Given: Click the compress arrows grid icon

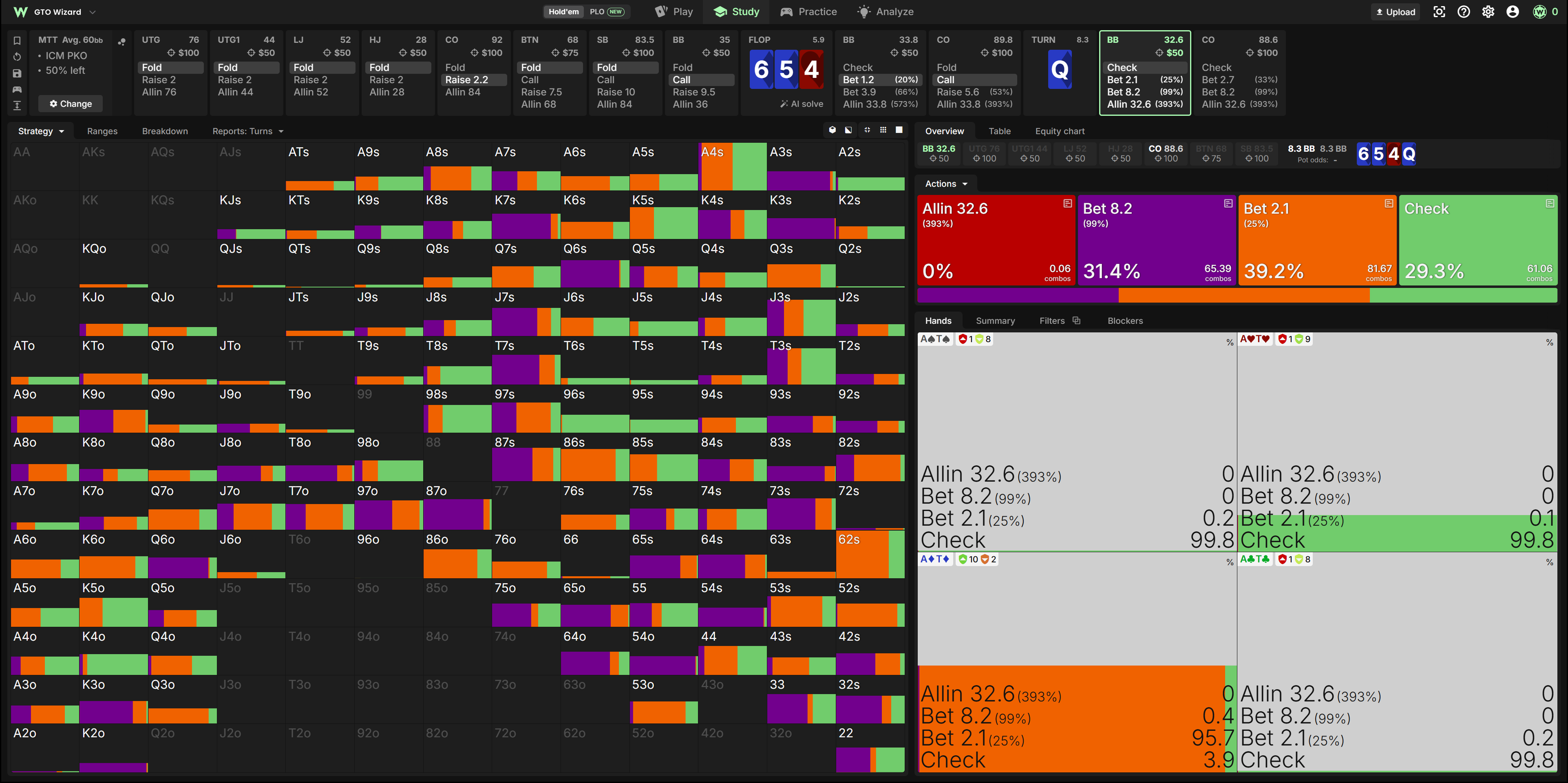Looking at the screenshot, I should point(867,130).
